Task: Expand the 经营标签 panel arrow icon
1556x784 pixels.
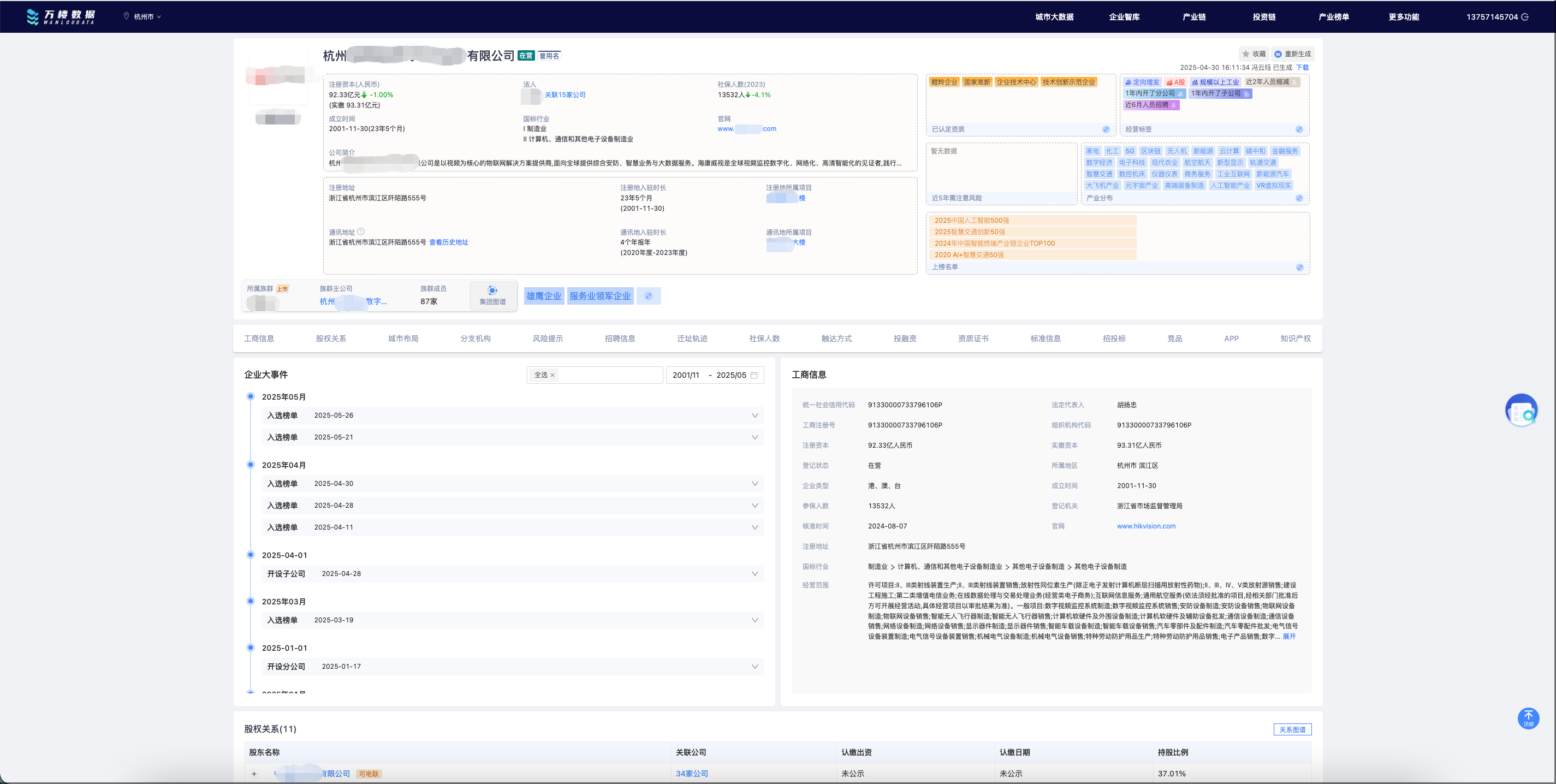Action: (x=1299, y=129)
